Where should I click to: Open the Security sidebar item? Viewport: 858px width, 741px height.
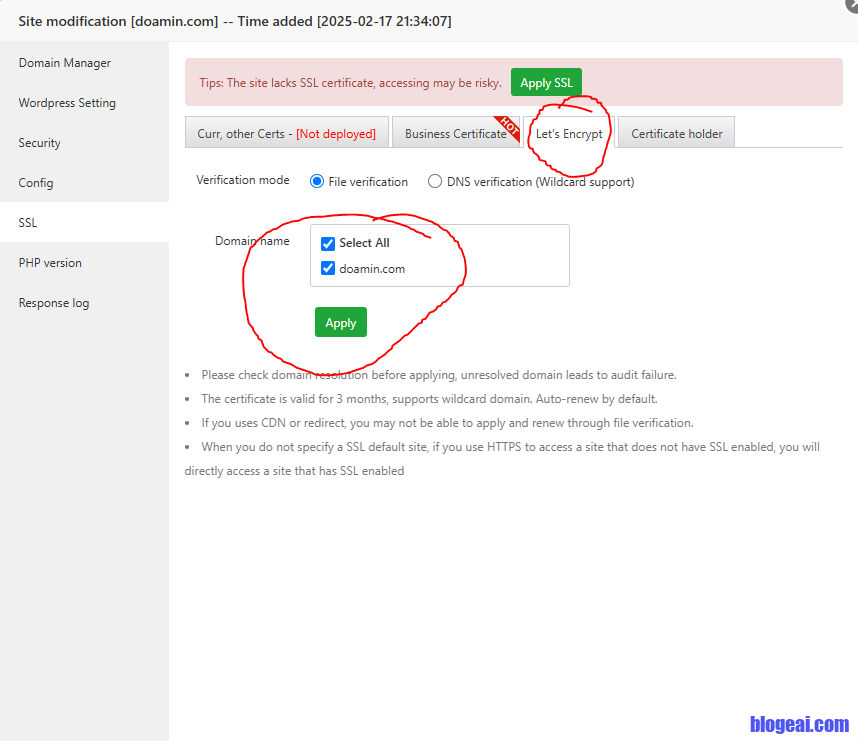click(40, 143)
